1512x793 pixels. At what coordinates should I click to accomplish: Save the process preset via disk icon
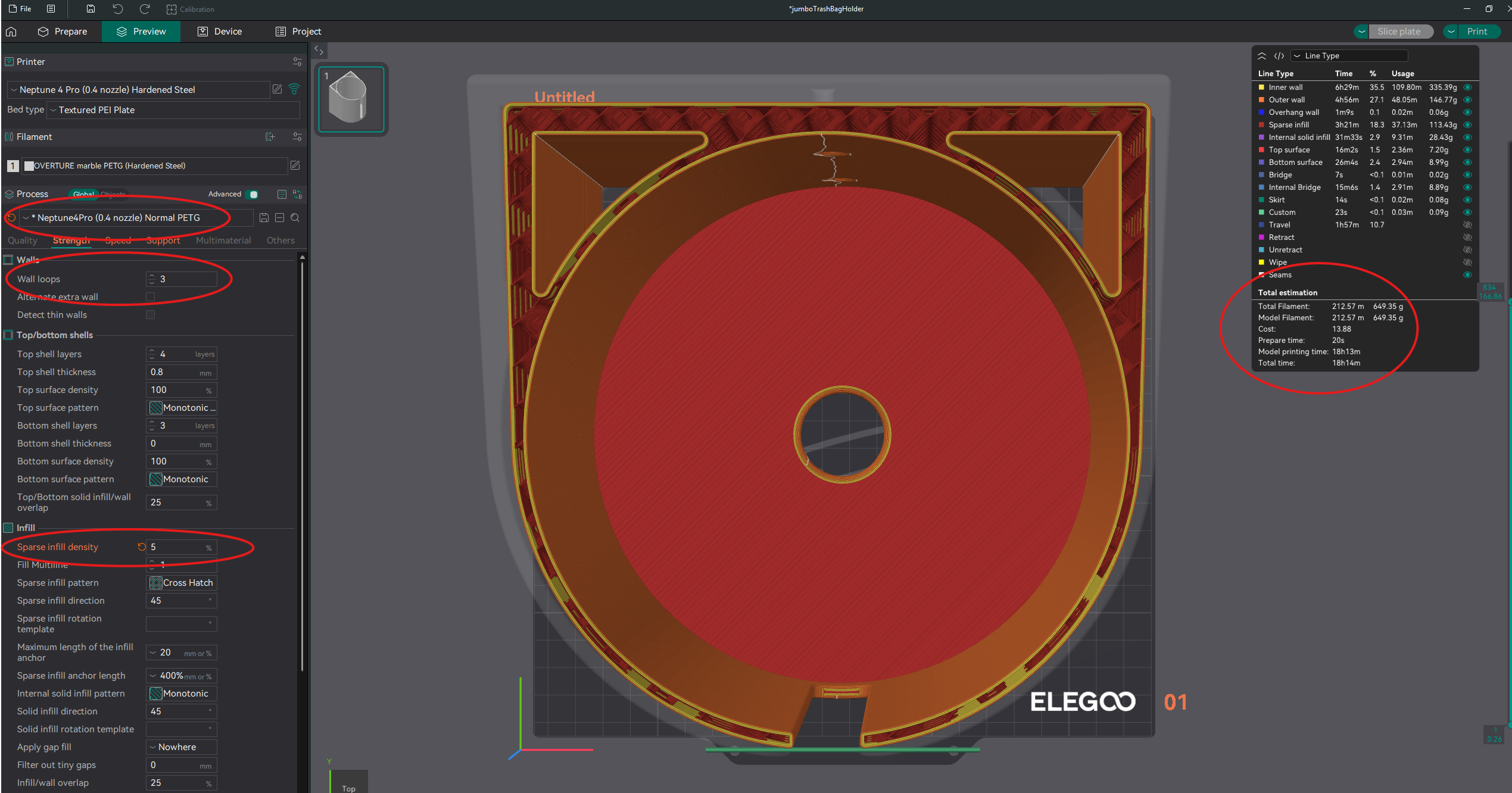[264, 218]
